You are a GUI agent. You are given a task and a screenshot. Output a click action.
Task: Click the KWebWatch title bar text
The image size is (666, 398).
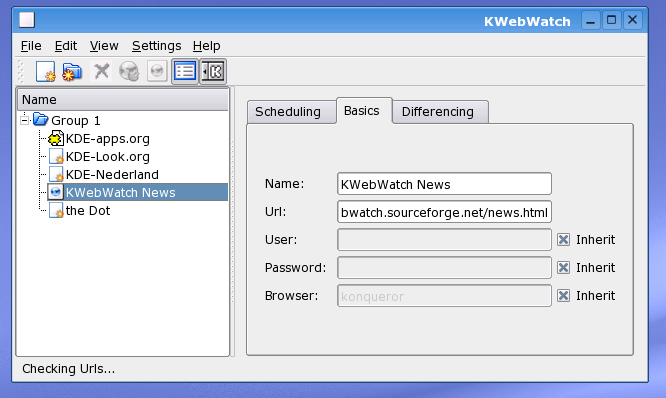pyautogui.click(x=527, y=22)
